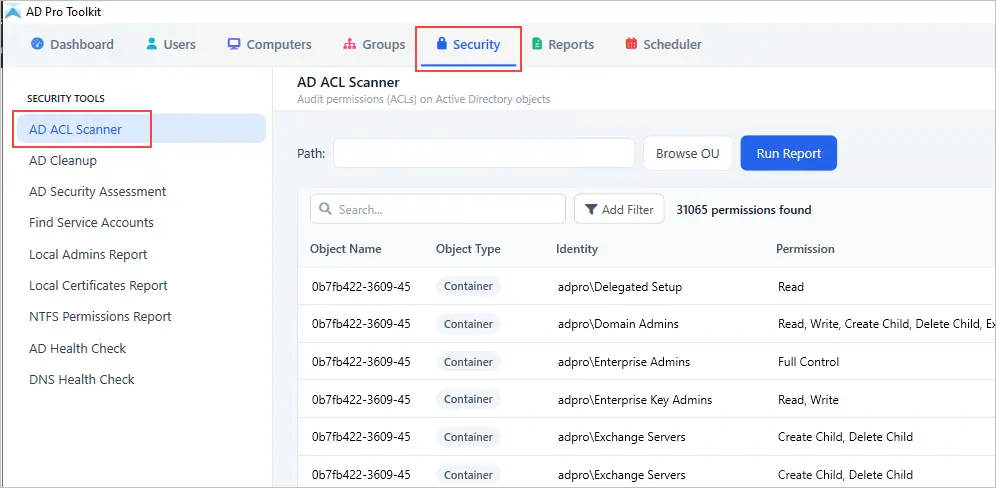Sort by the Object Name column header

(346, 249)
